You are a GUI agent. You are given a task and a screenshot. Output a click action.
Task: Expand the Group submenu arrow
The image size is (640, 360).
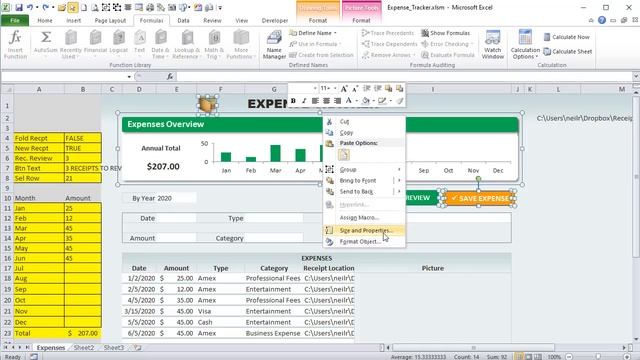click(399, 169)
